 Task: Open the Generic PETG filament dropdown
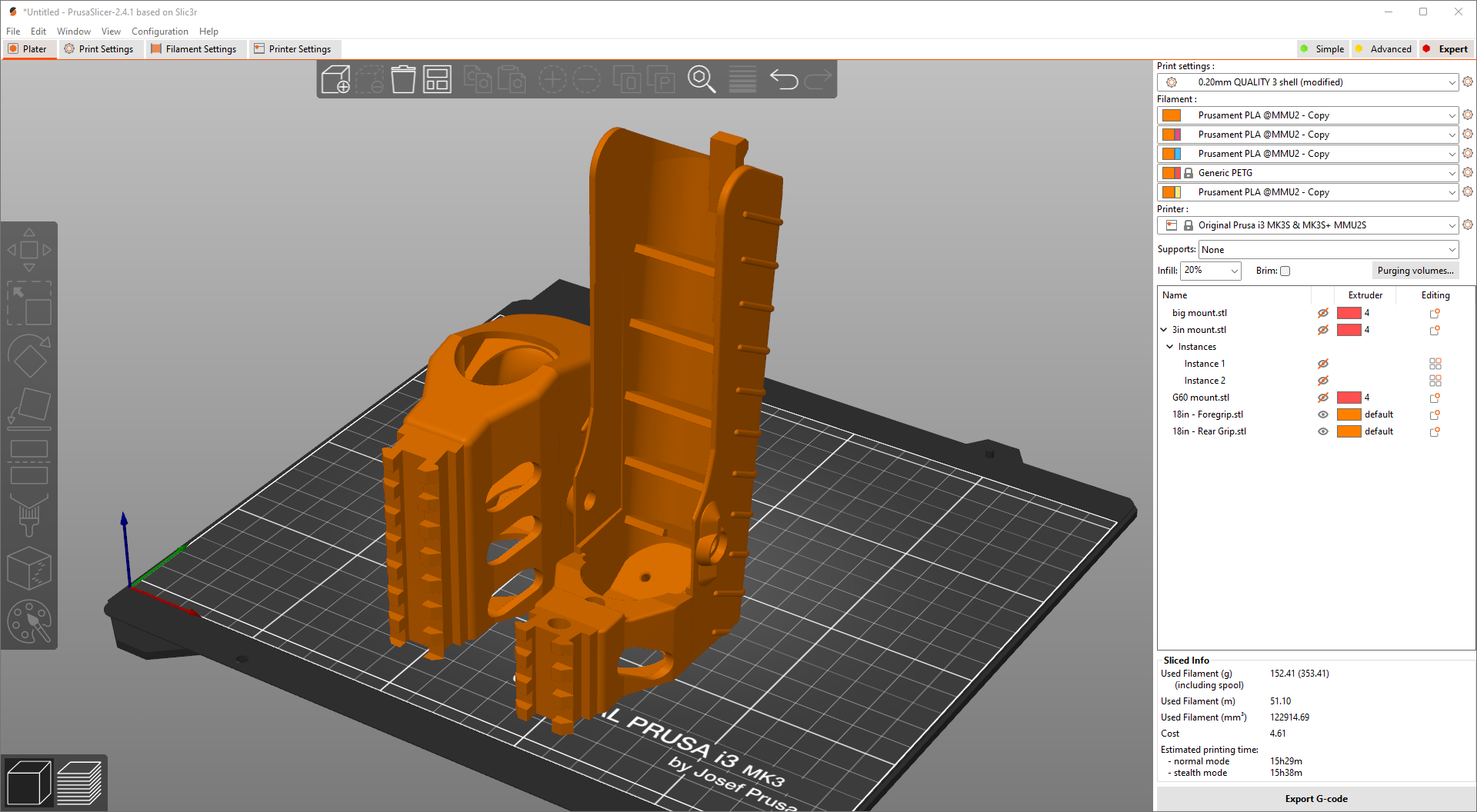point(1308,173)
